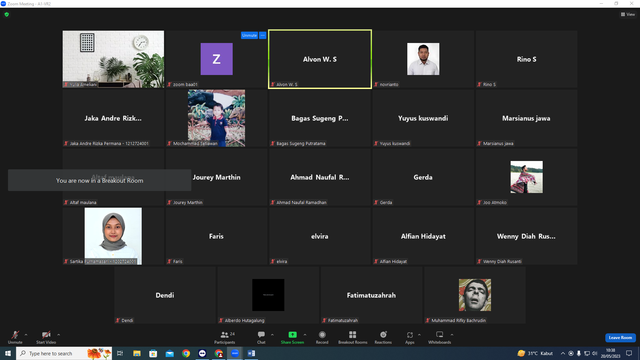Open more options on zoom baa01 tile

point(262,36)
